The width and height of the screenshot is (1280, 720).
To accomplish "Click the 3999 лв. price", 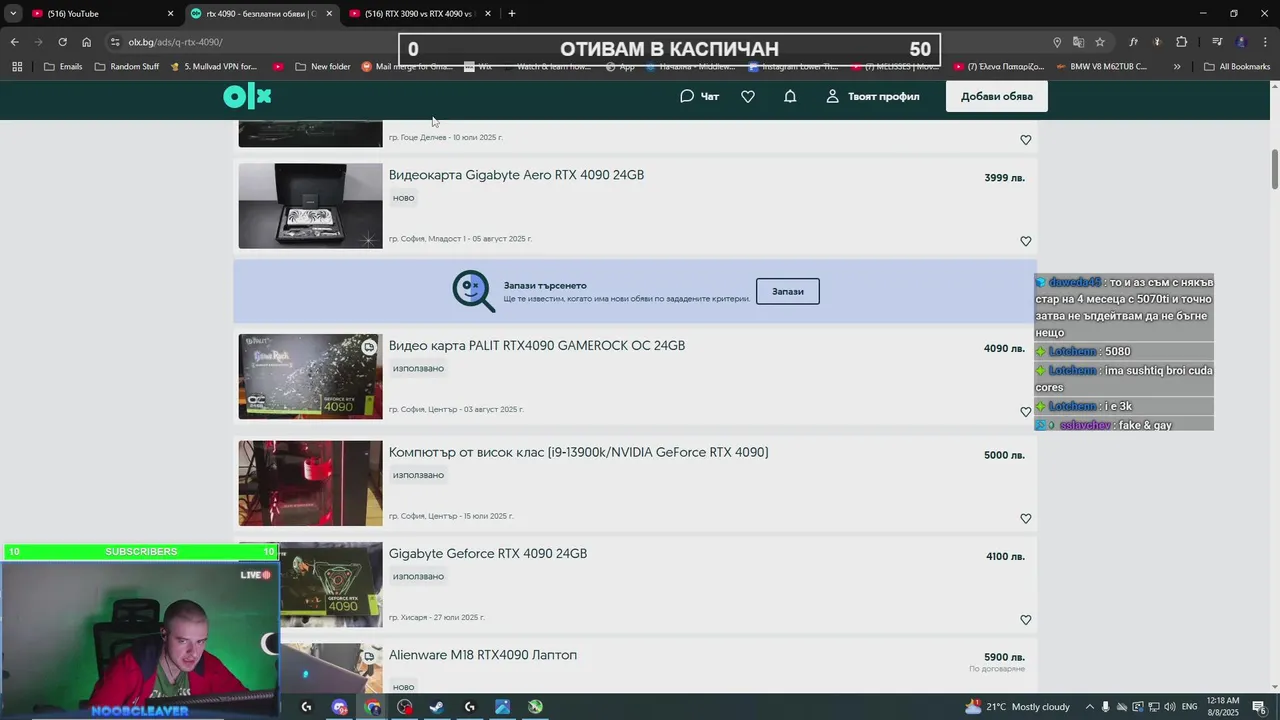I will click(x=1004, y=178).
